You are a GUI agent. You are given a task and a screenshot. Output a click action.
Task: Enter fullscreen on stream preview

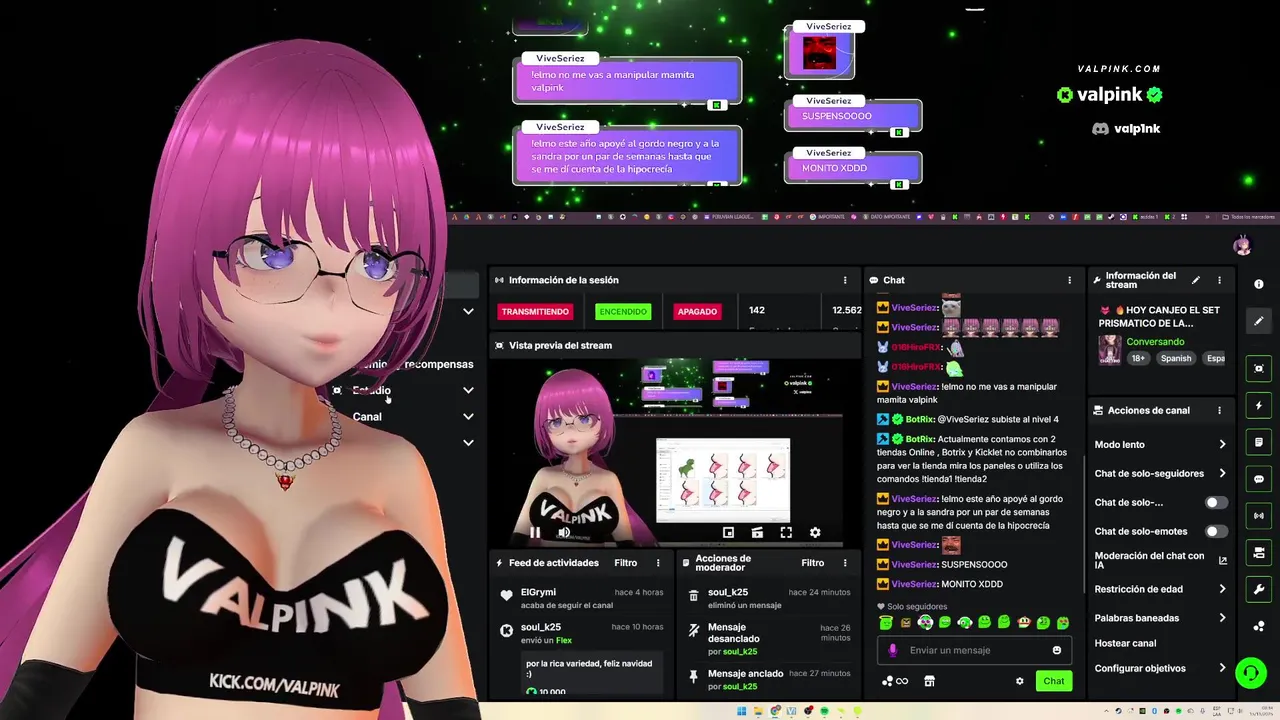click(786, 533)
